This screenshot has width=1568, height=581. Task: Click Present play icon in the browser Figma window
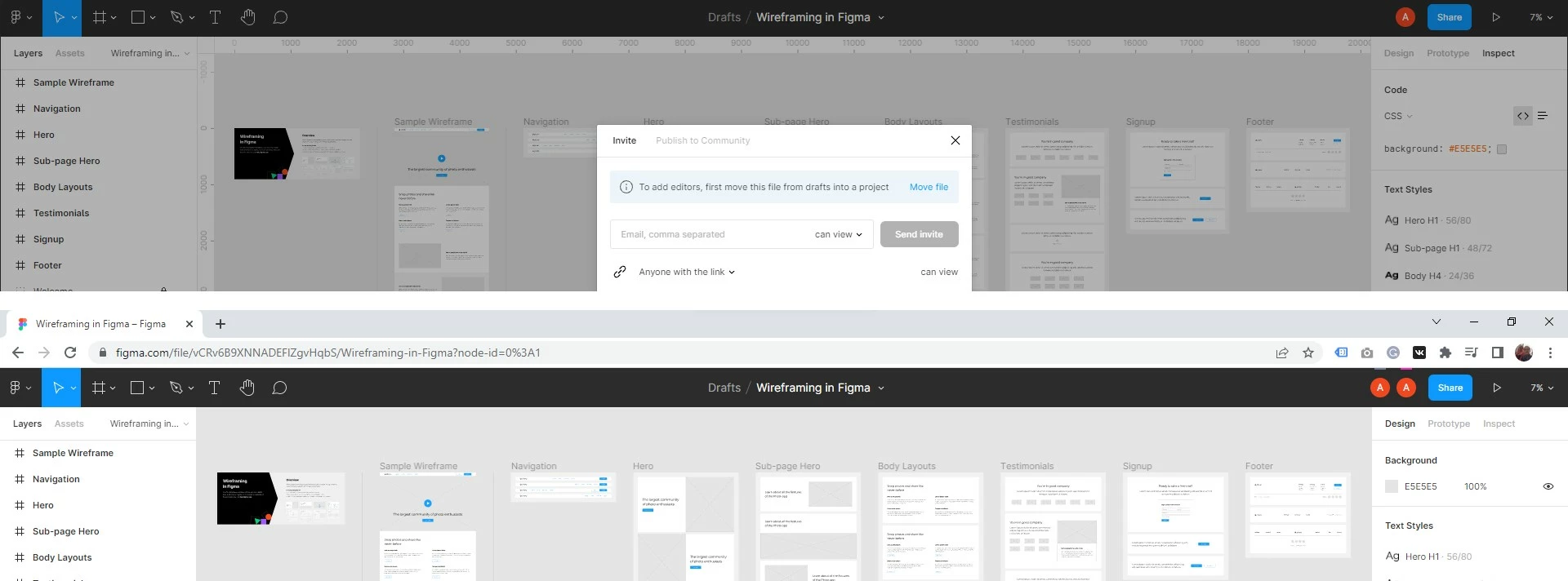coord(1497,388)
